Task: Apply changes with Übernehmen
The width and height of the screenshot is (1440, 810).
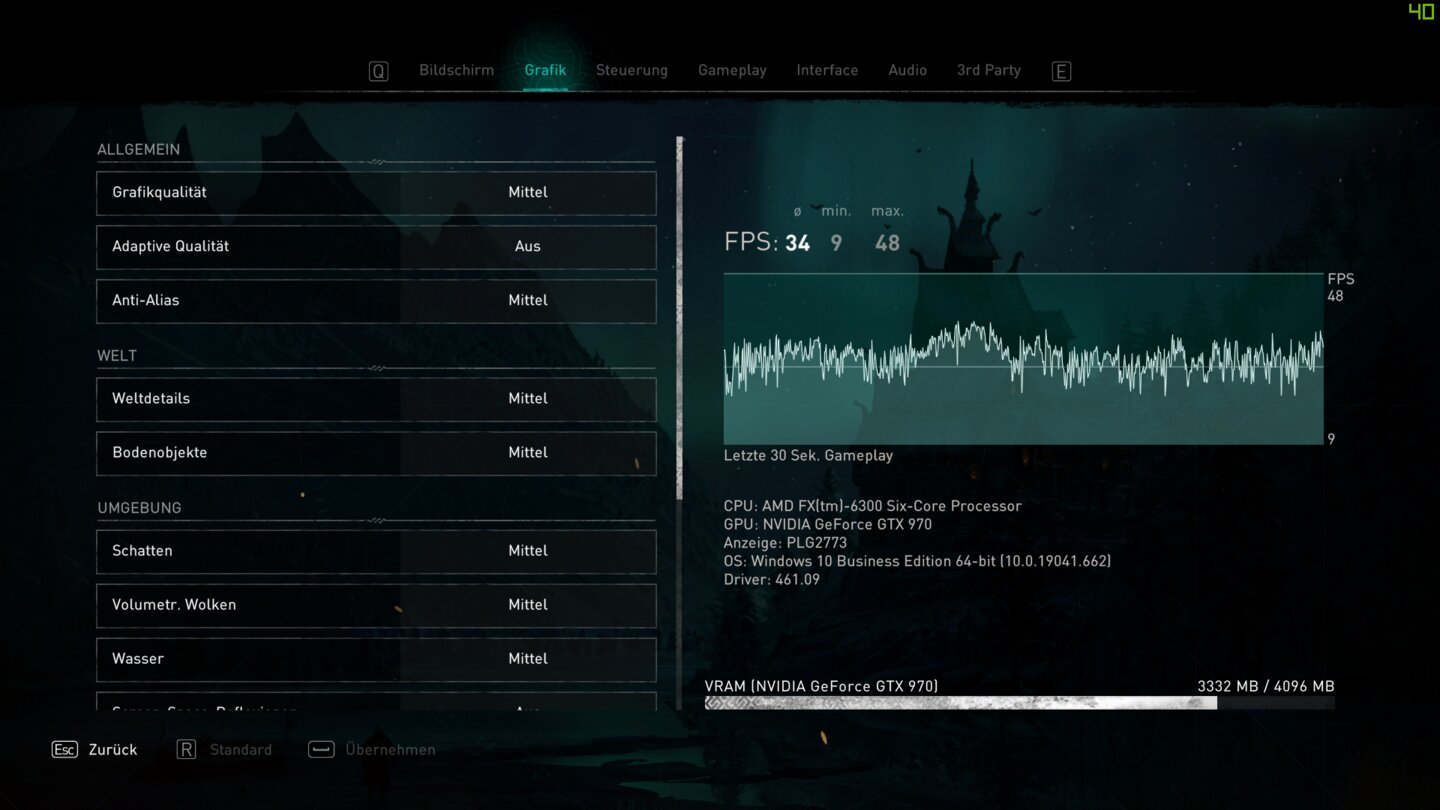Action: [390, 749]
